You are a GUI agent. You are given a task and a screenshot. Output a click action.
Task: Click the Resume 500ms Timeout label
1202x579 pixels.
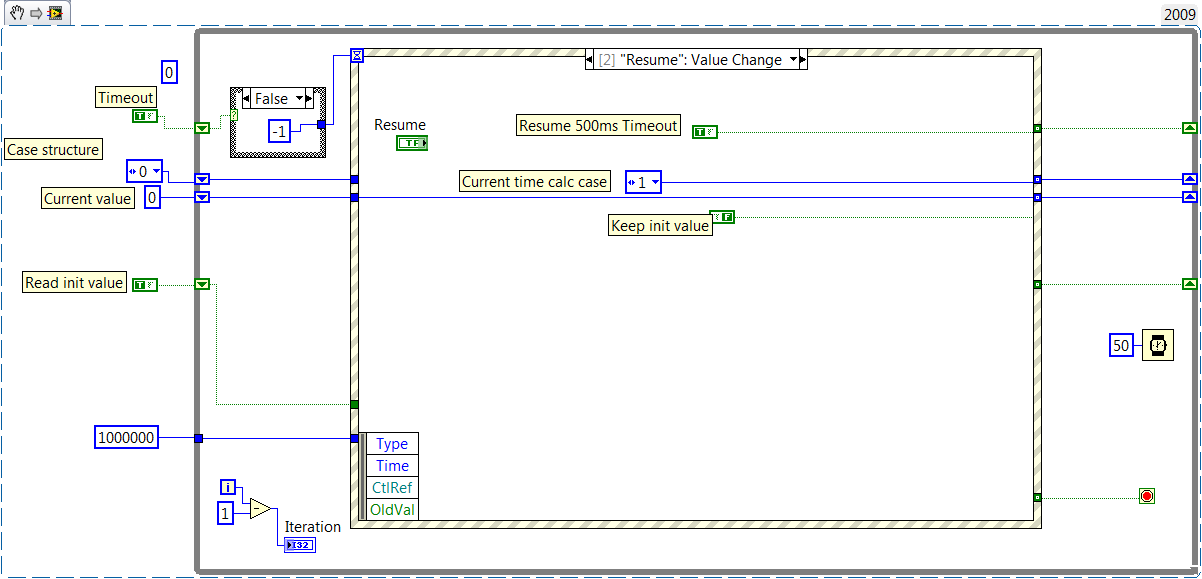[x=598, y=125]
